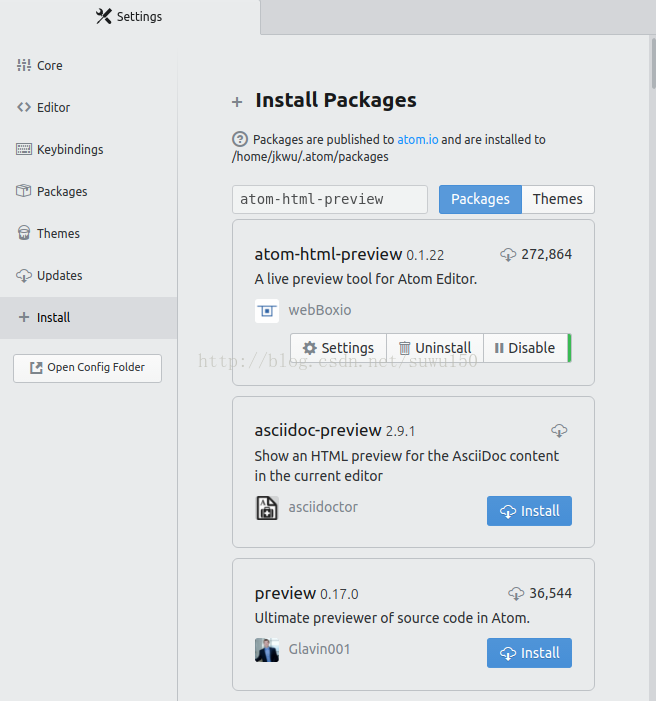Click text 'A live preview tool for Atom Editor.'
The image size is (656, 701).
click(x=366, y=279)
